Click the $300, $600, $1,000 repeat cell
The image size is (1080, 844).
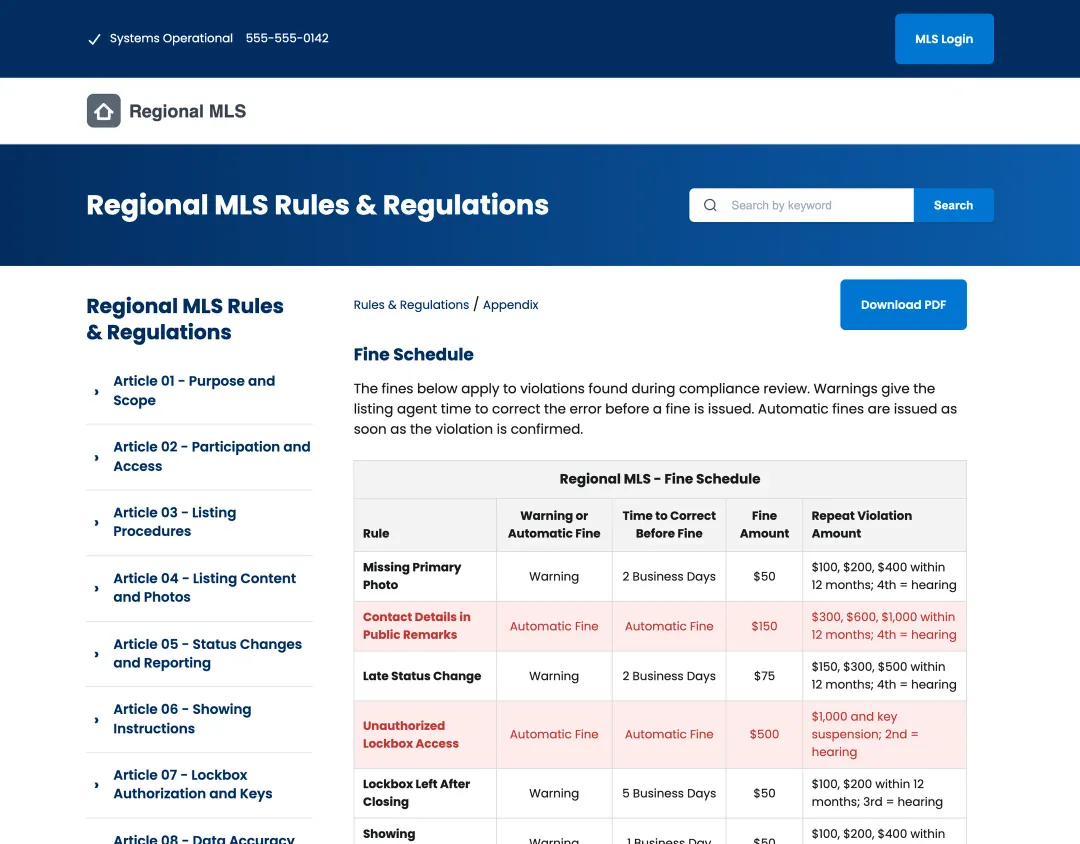click(884, 626)
